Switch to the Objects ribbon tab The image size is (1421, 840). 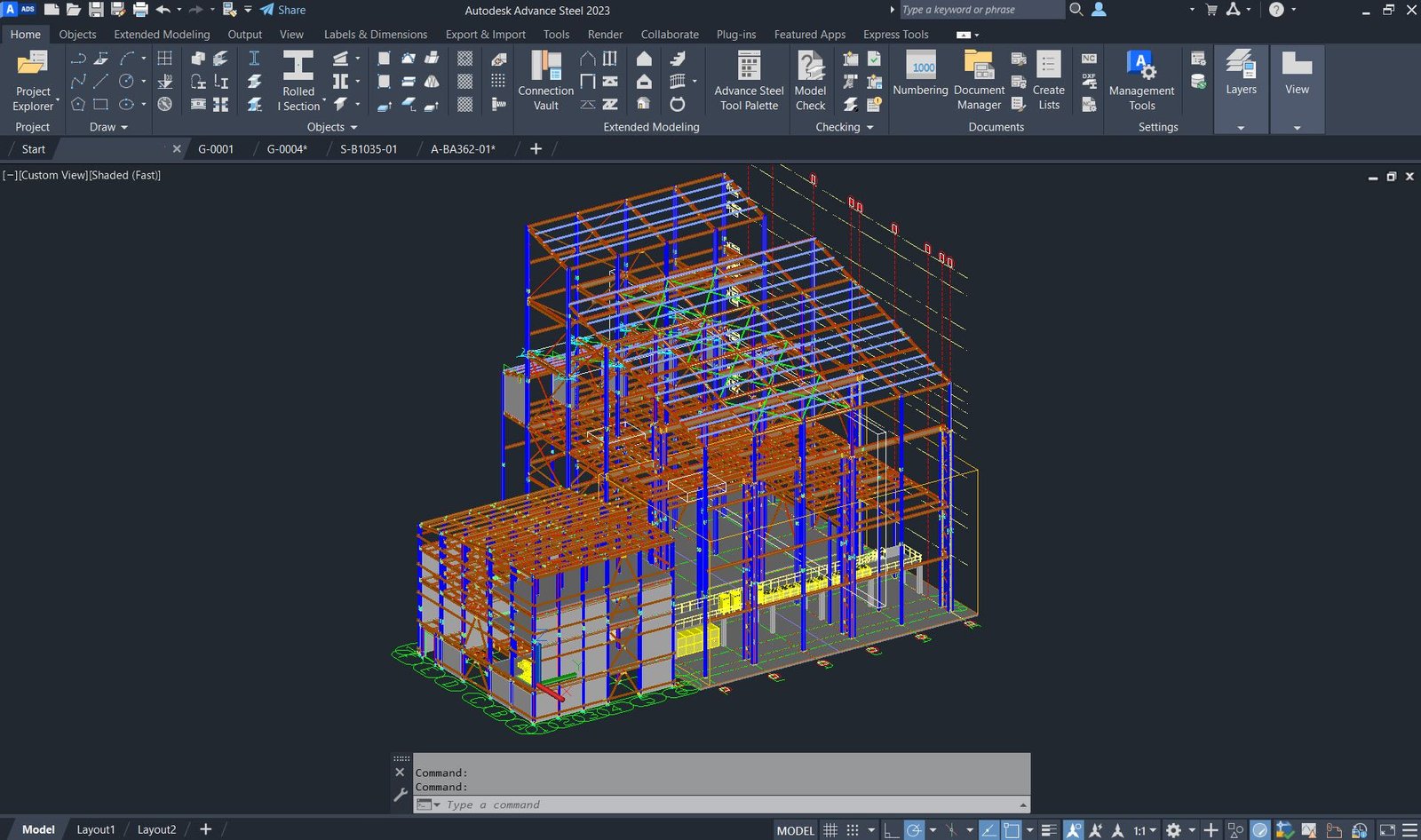[77, 34]
